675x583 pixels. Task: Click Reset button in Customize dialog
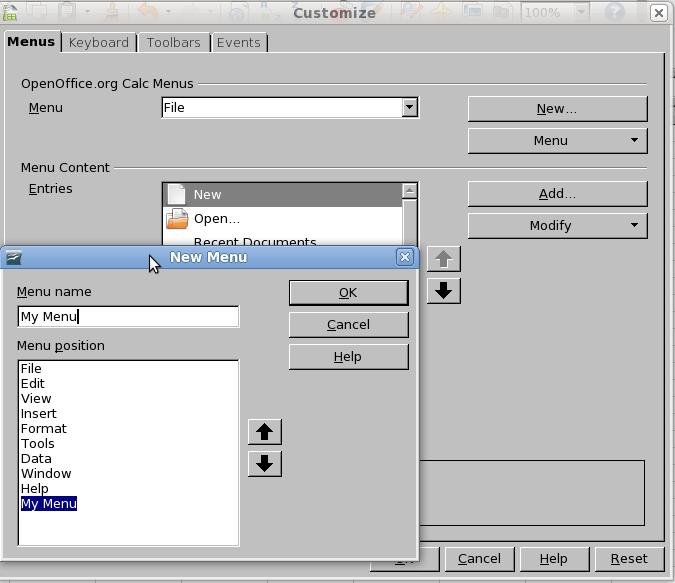[628, 558]
